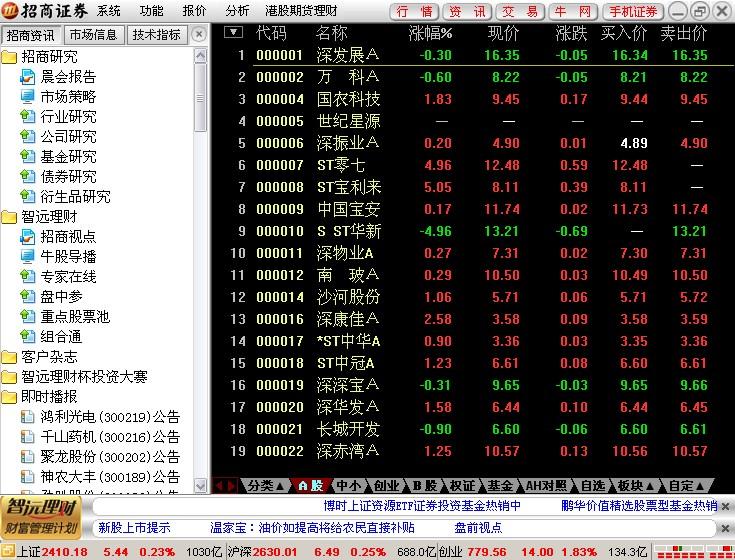Click the 手机证券 mobile securities button
This screenshot has width=735, height=560.
pos(632,11)
